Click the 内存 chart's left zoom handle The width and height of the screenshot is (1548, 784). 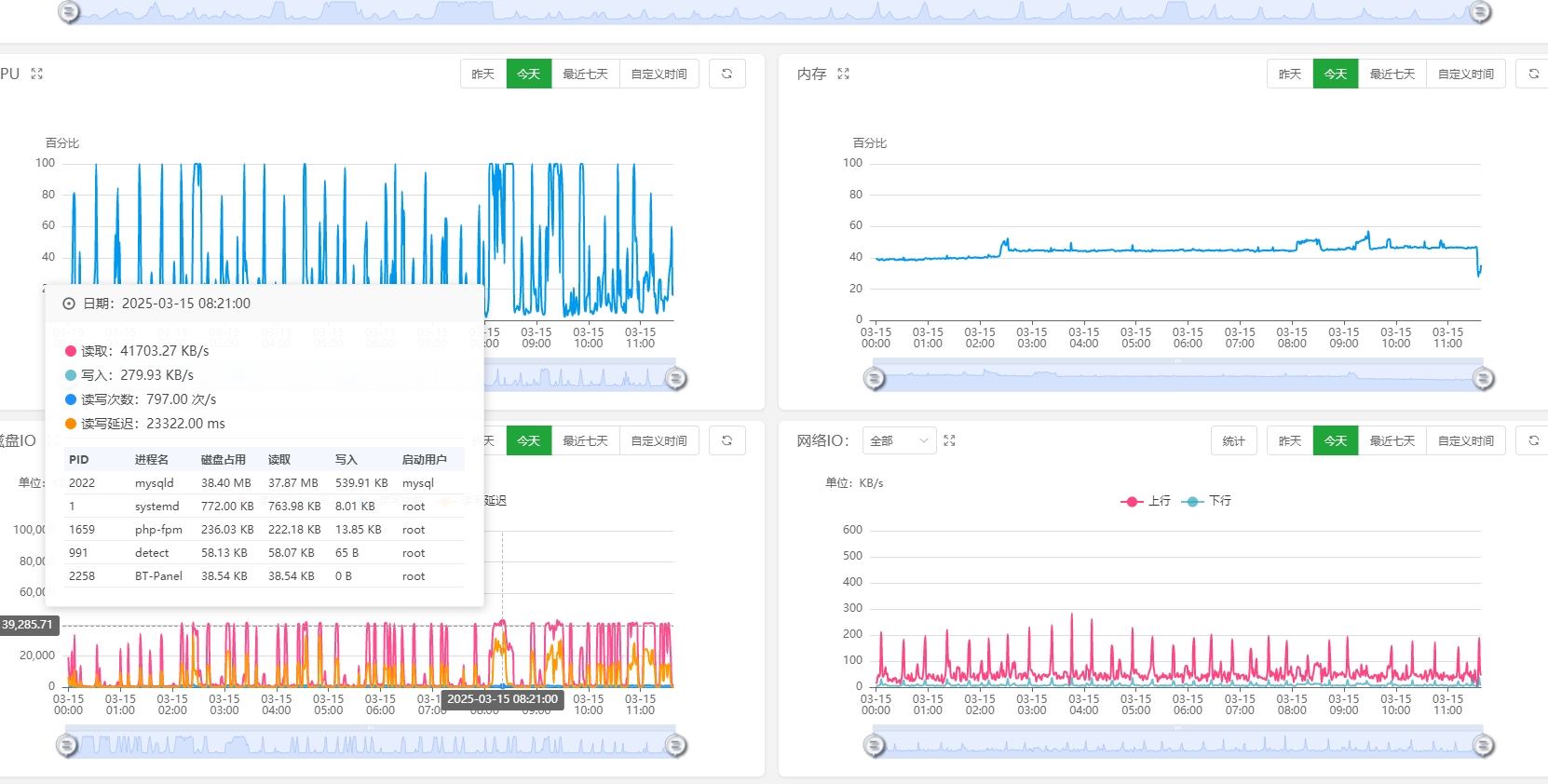click(874, 378)
